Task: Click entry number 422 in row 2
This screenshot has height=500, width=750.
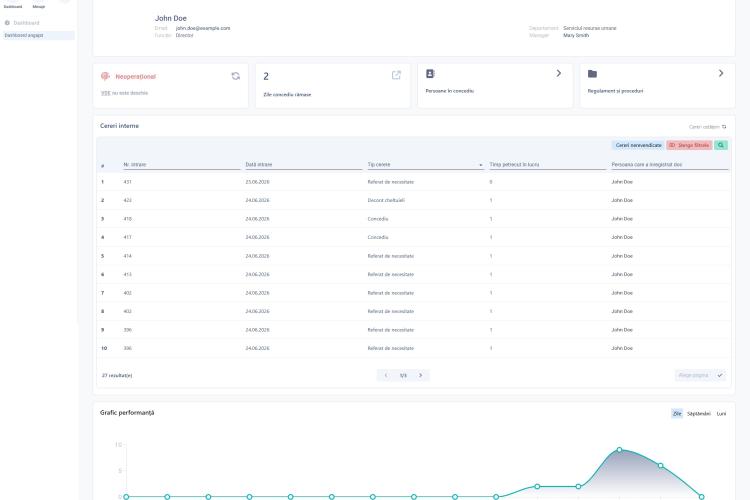Action: 127,200
